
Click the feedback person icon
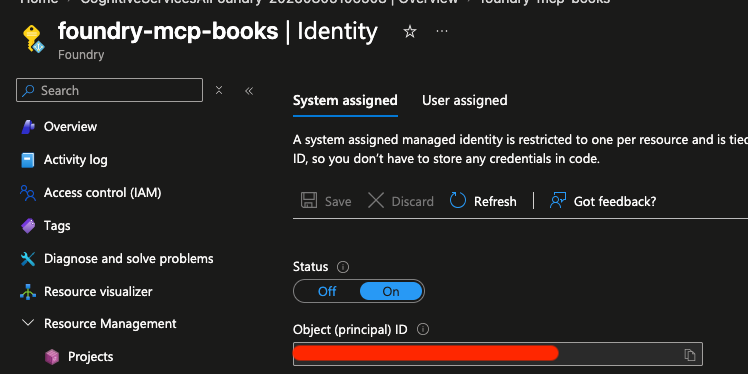coord(558,200)
